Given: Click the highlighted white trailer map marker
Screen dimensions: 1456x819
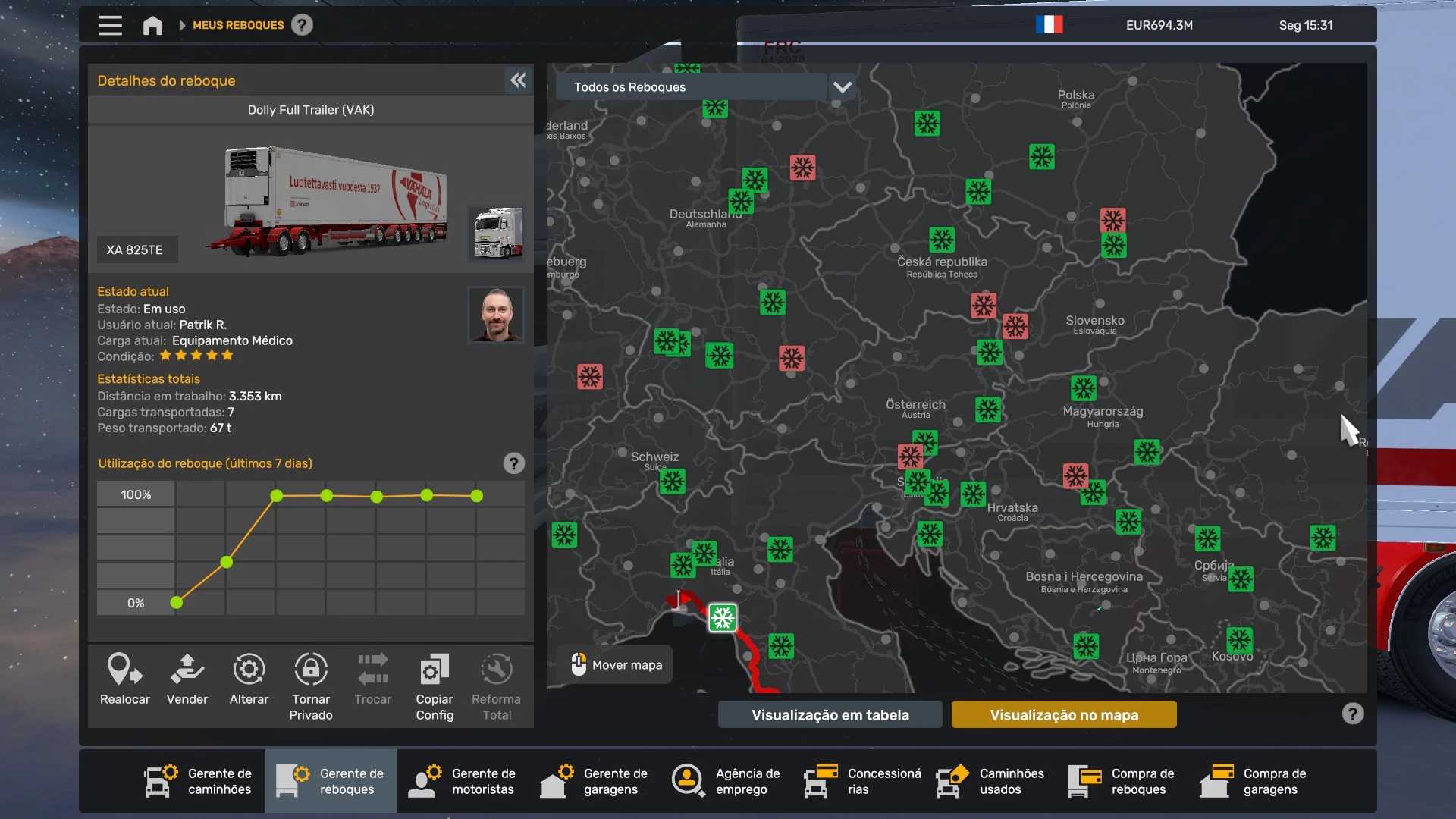Looking at the screenshot, I should pyautogui.click(x=722, y=618).
